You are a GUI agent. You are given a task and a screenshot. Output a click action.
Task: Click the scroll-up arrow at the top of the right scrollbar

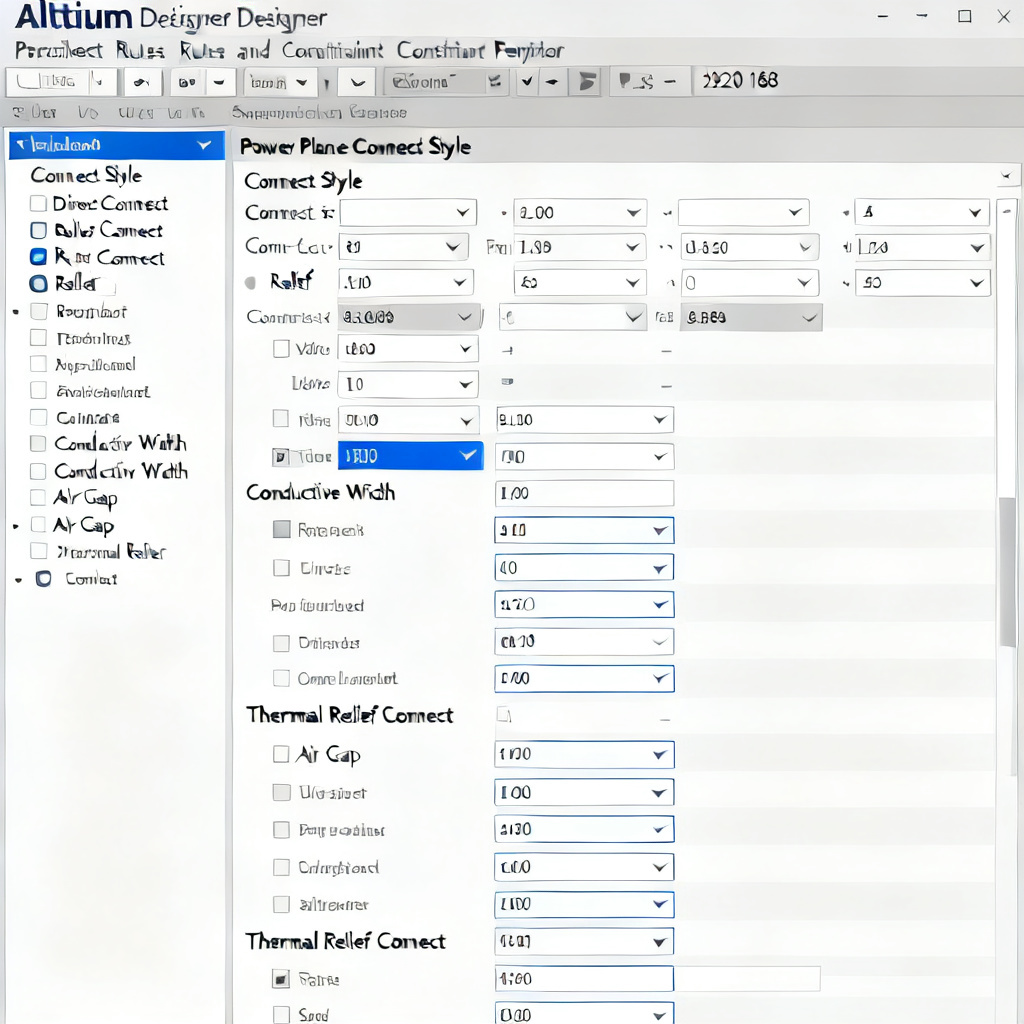coord(1007,211)
